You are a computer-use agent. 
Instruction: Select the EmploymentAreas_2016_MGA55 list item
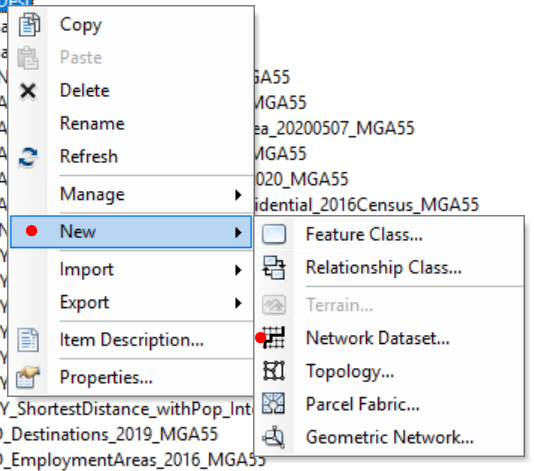pos(133,460)
